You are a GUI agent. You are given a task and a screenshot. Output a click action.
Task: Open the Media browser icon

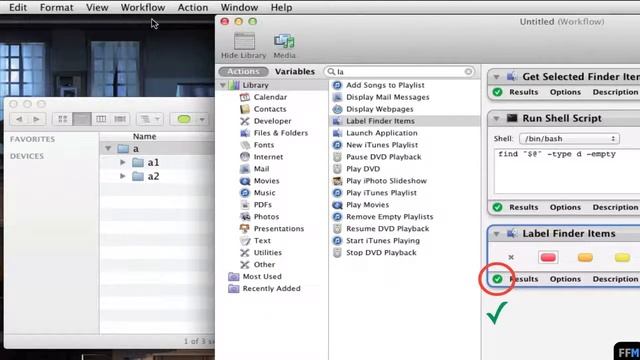click(284, 42)
